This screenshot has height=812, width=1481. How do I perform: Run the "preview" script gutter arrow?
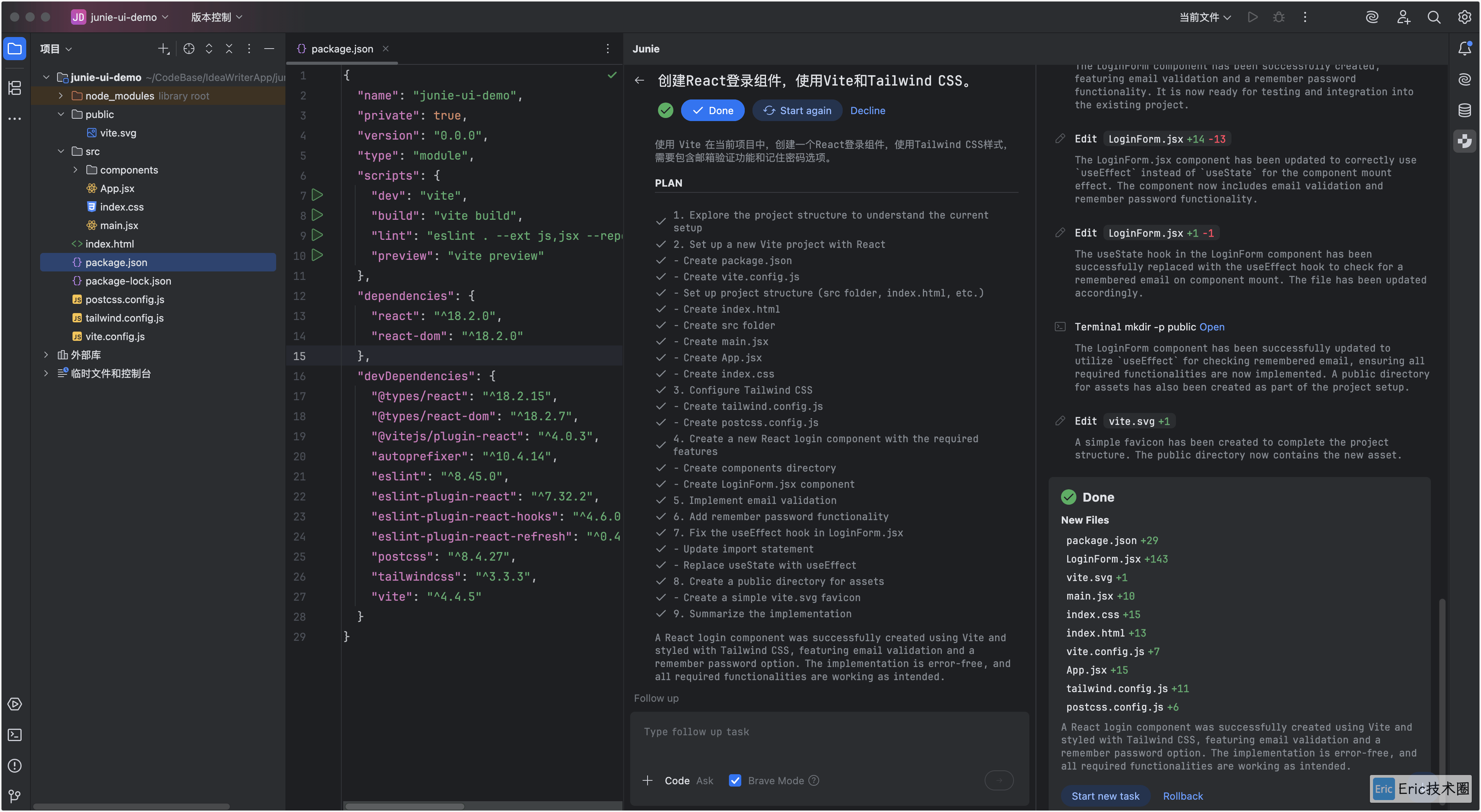317,255
